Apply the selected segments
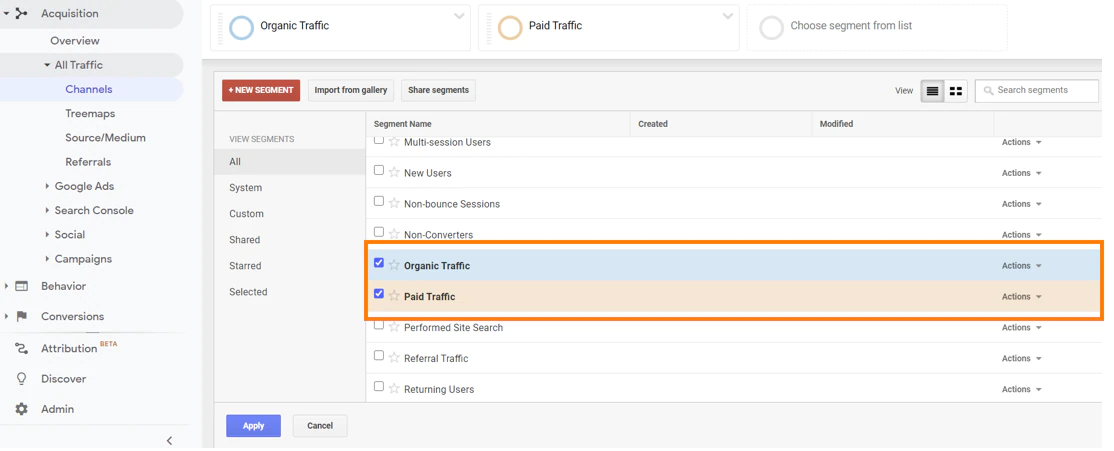The image size is (1114, 451). click(254, 425)
